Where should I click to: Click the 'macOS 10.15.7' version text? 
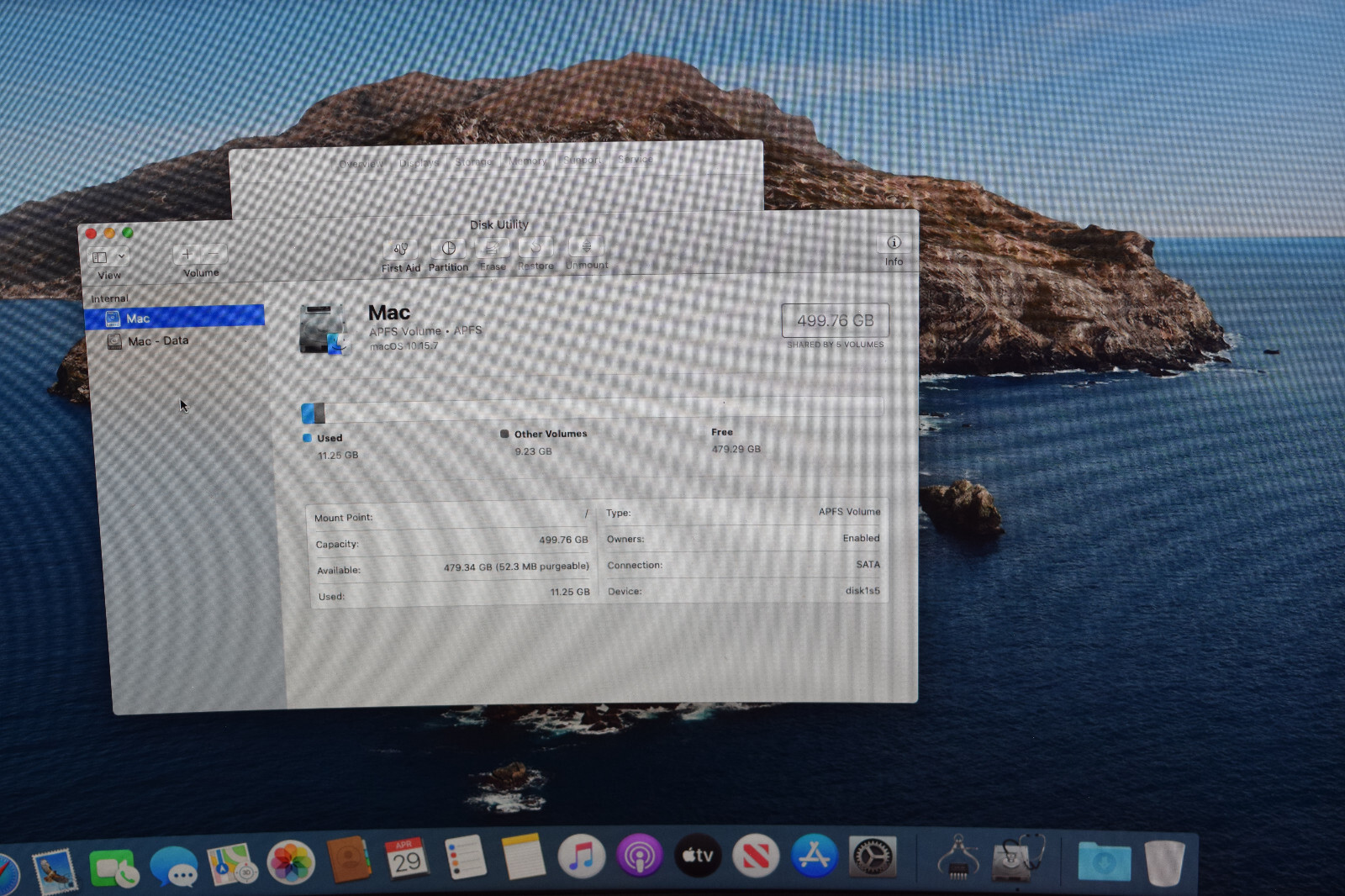click(x=403, y=346)
